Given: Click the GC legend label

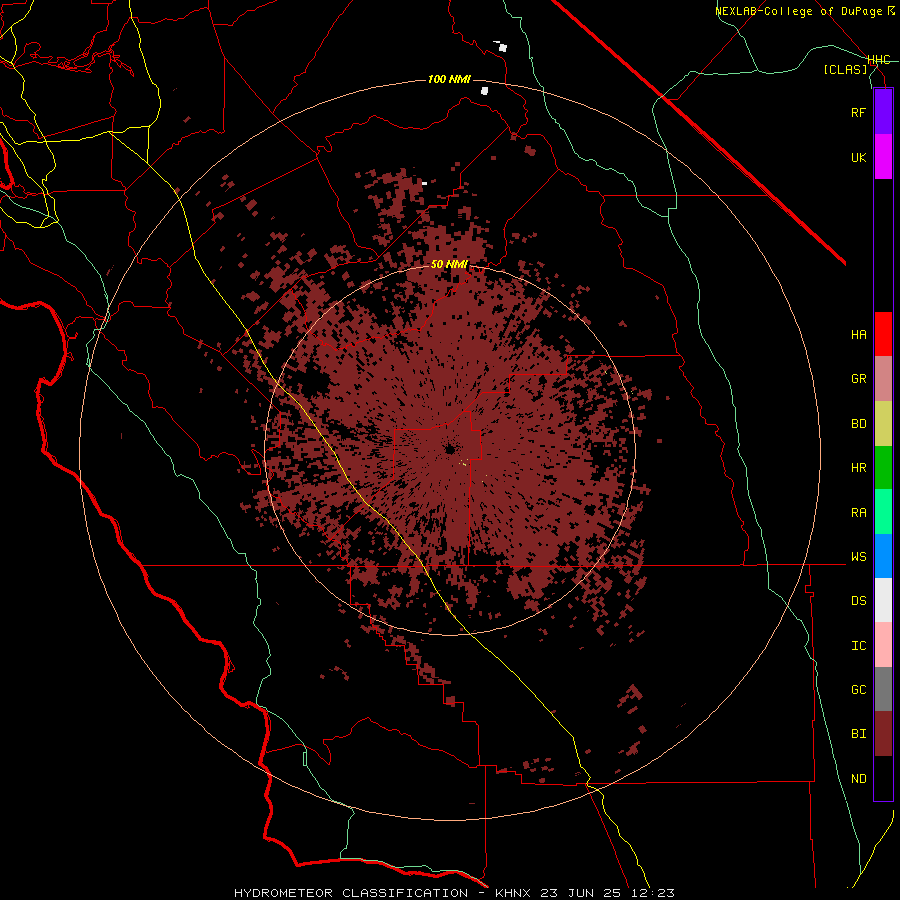Looking at the screenshot, I should click(858, 689).
